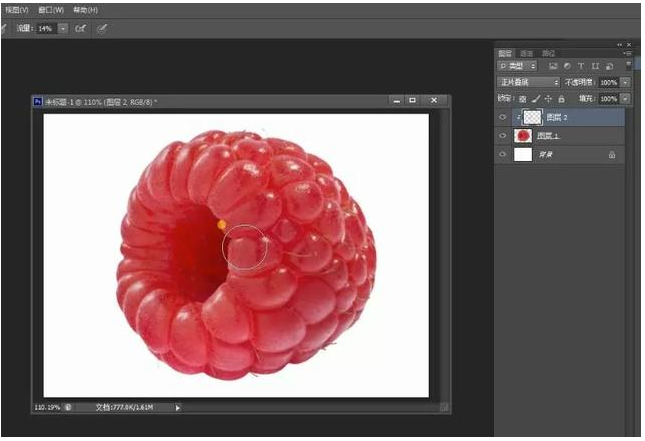Hide layer 图层 2 with eye icon

502,117
